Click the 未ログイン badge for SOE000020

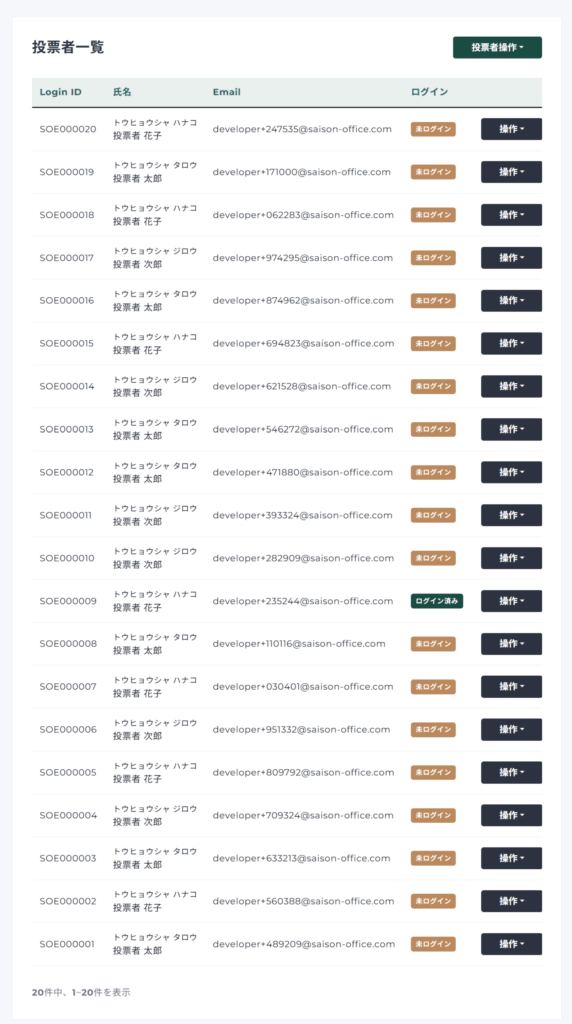(x=433, y=129)
